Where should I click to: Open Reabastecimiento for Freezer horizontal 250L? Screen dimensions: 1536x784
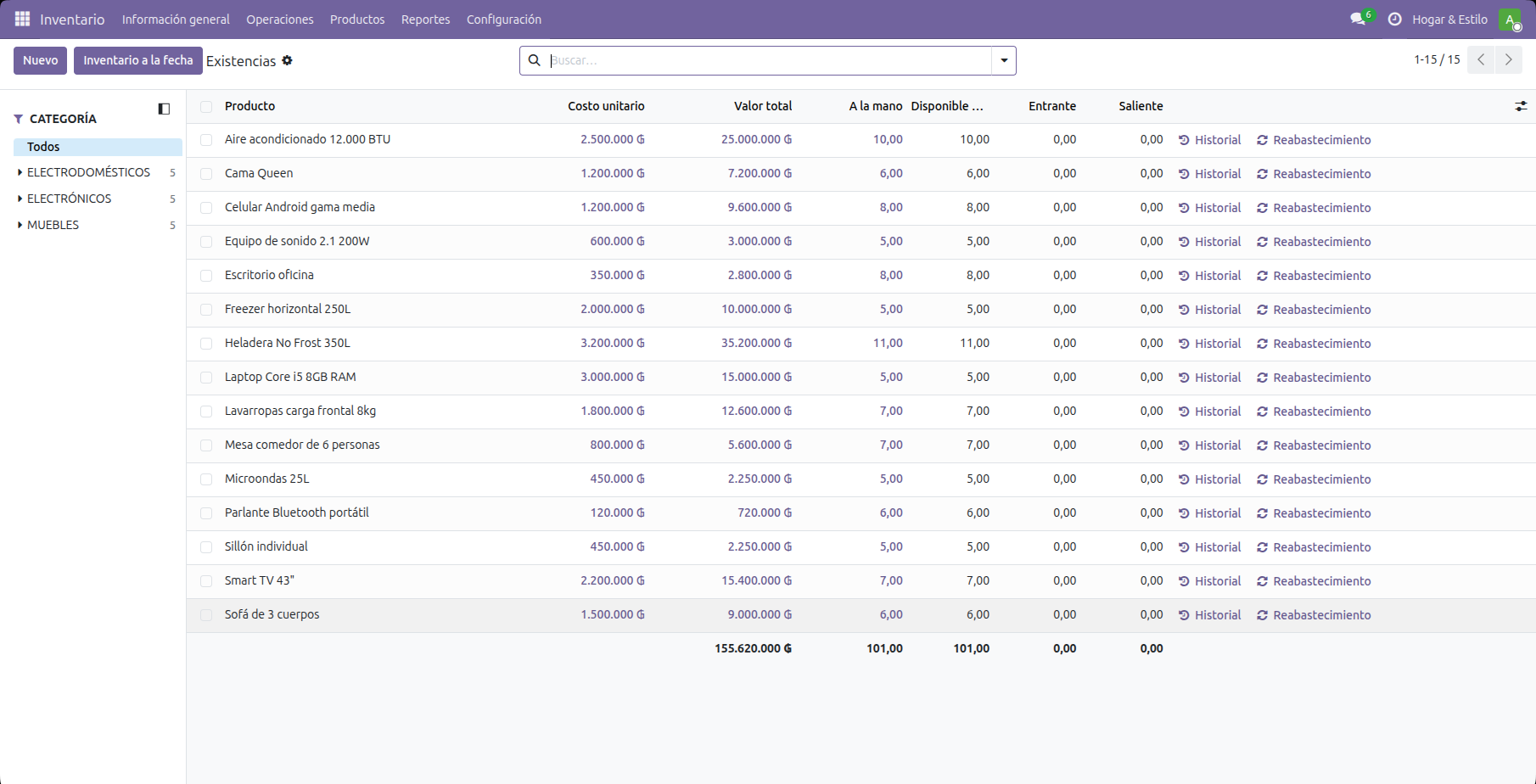point(1314,310)
